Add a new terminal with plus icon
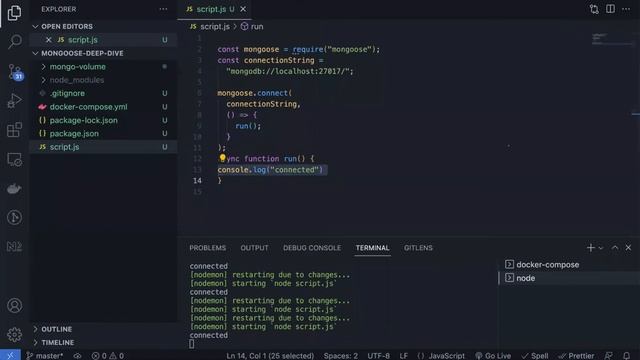 click(590, 248)
